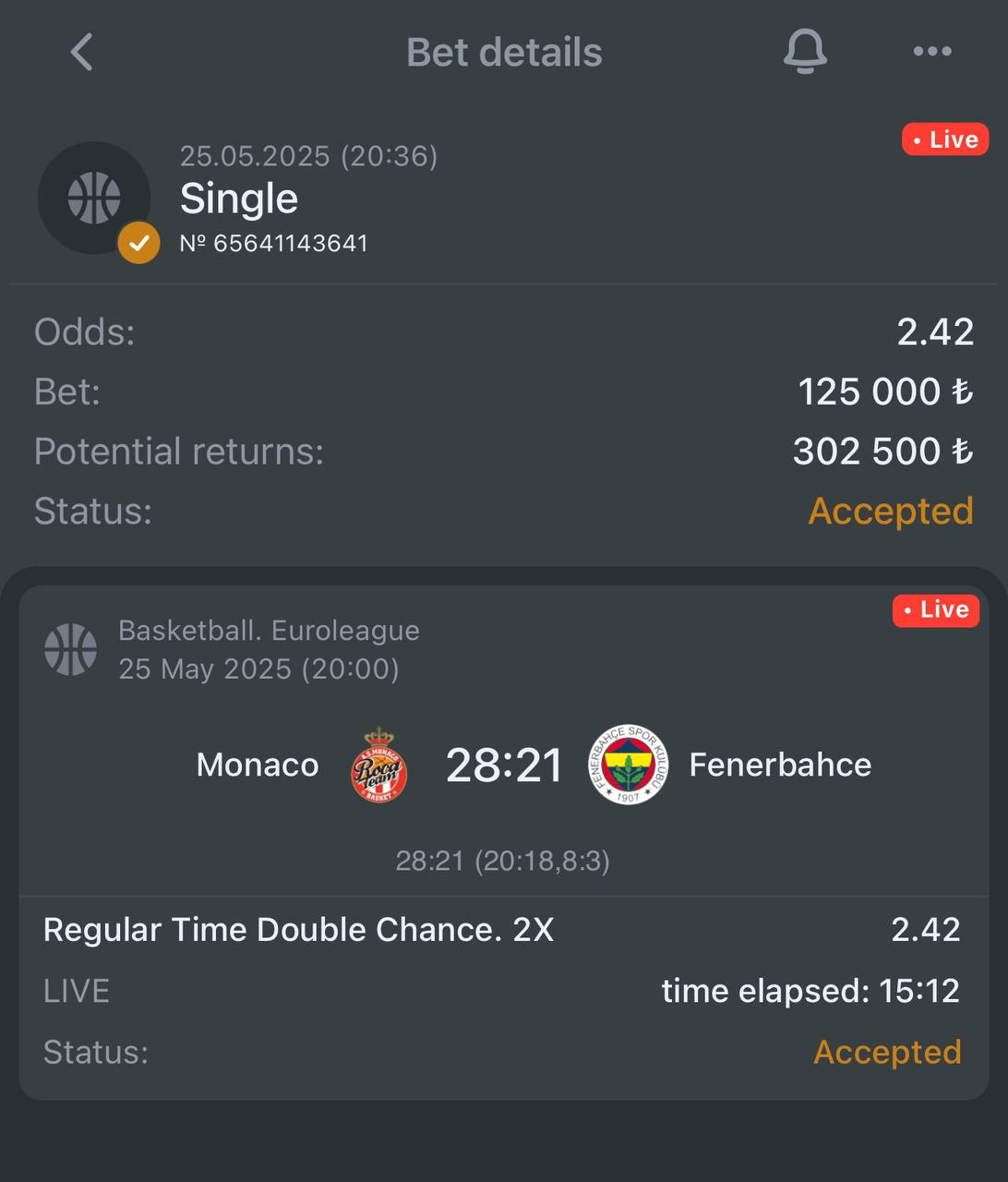
Task: Open the three-dots more options menu
Action: [x=932, y=52]
